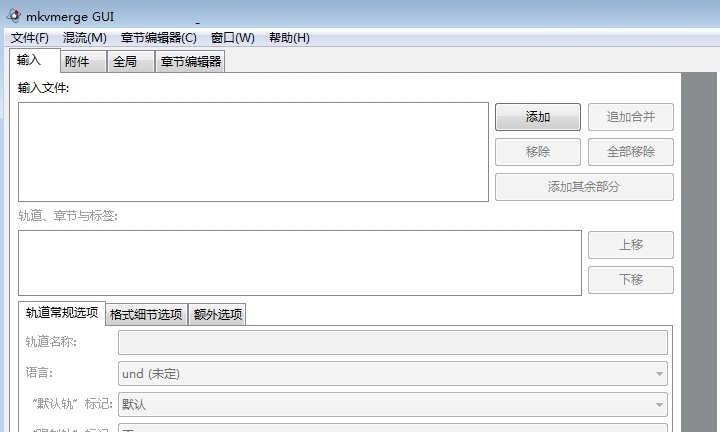Click the 语言: label

pos(39,373)
